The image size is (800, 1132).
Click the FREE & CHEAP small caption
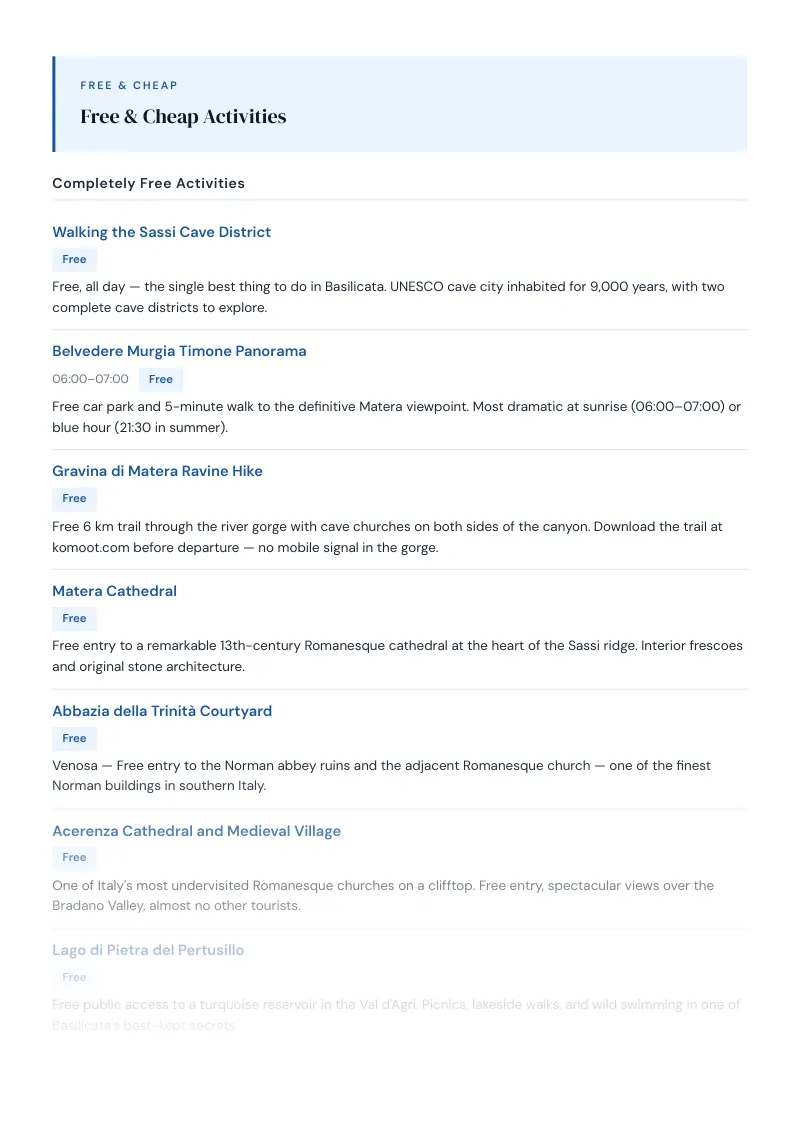tap(129, 85)
